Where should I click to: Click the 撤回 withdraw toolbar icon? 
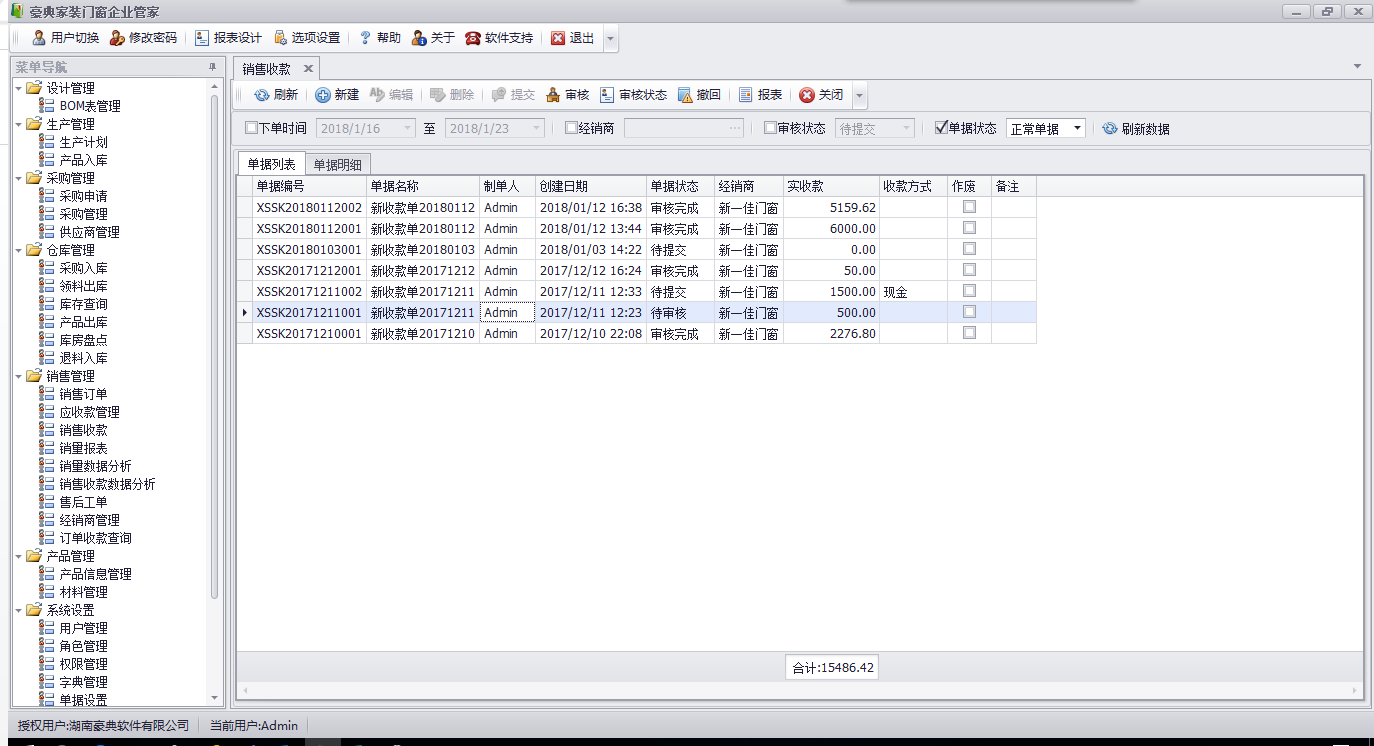685,95
